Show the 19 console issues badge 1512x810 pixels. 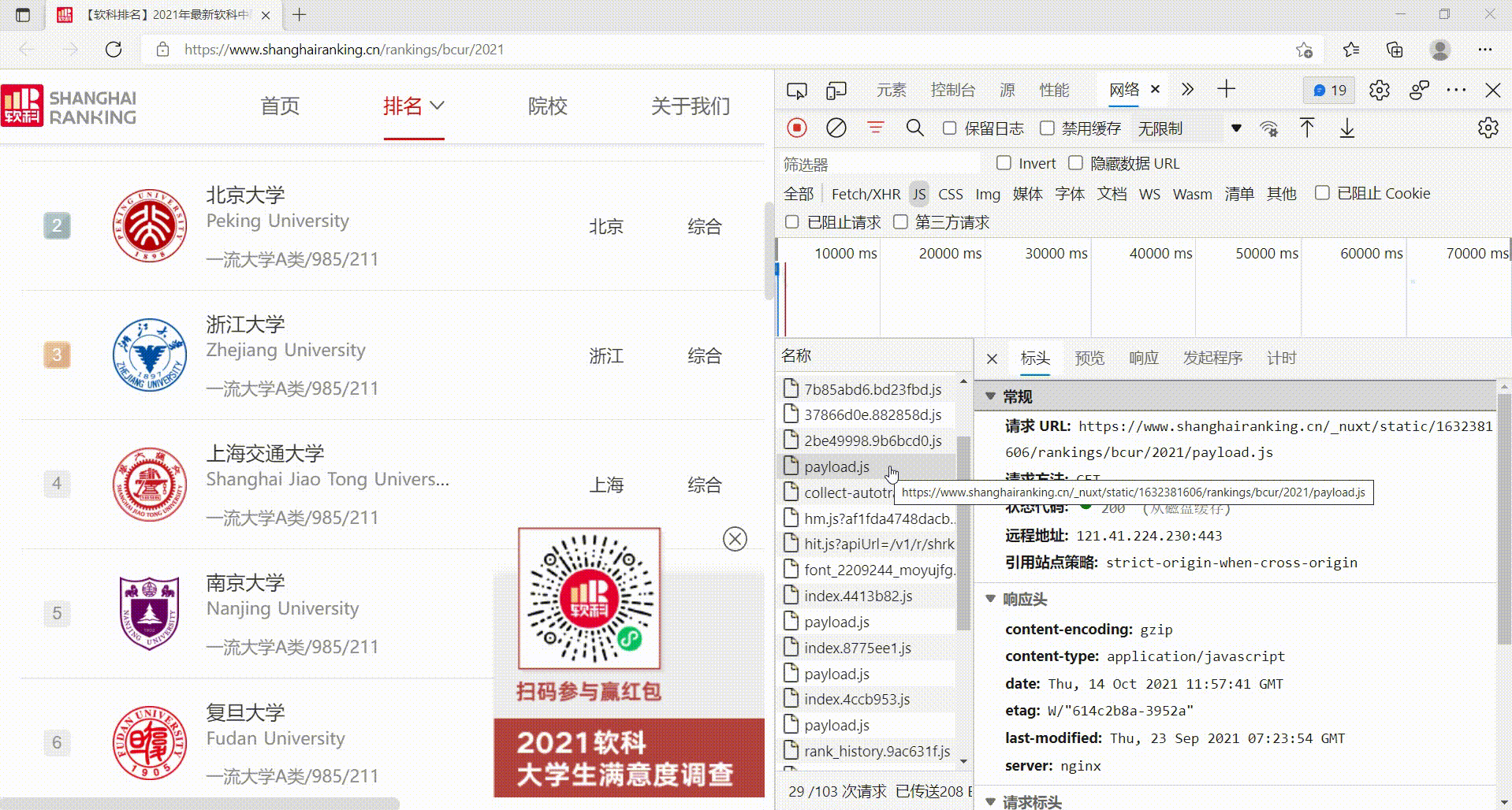(x=1329, y=91)
